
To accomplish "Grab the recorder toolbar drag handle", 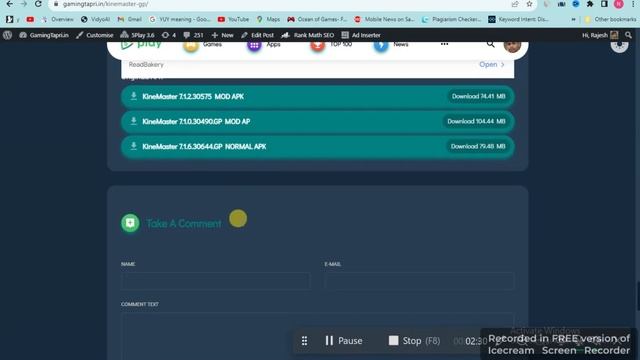I will click(304, 341).
